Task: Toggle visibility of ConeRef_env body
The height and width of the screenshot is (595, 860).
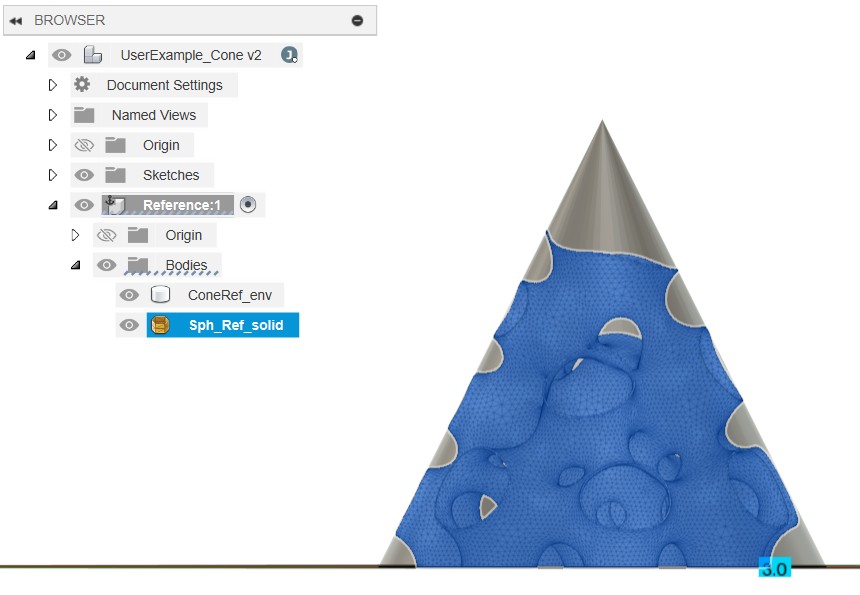Action: (129, 295)
